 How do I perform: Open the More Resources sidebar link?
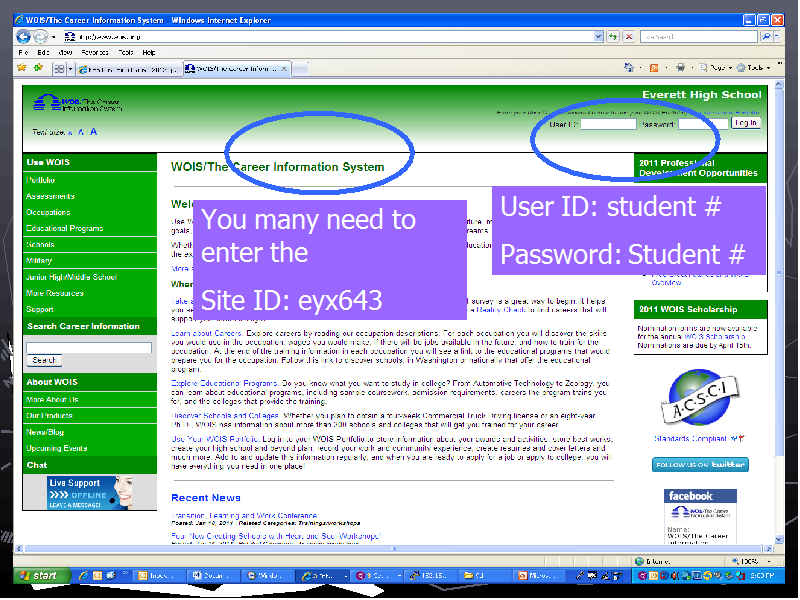click(x=55, y=293)
